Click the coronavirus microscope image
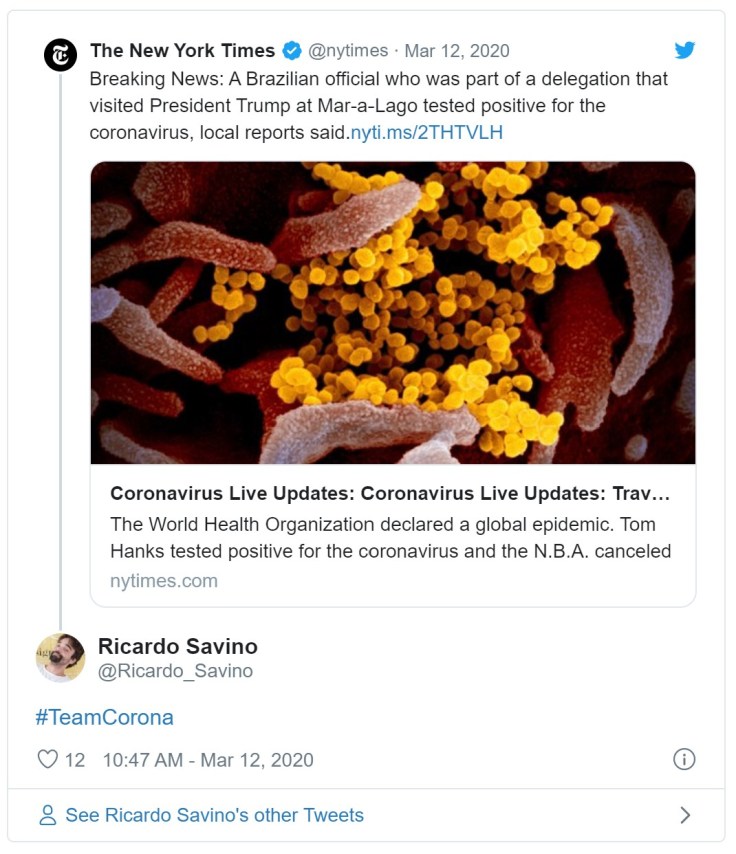The image size is (736, 854). pos(393,312)
